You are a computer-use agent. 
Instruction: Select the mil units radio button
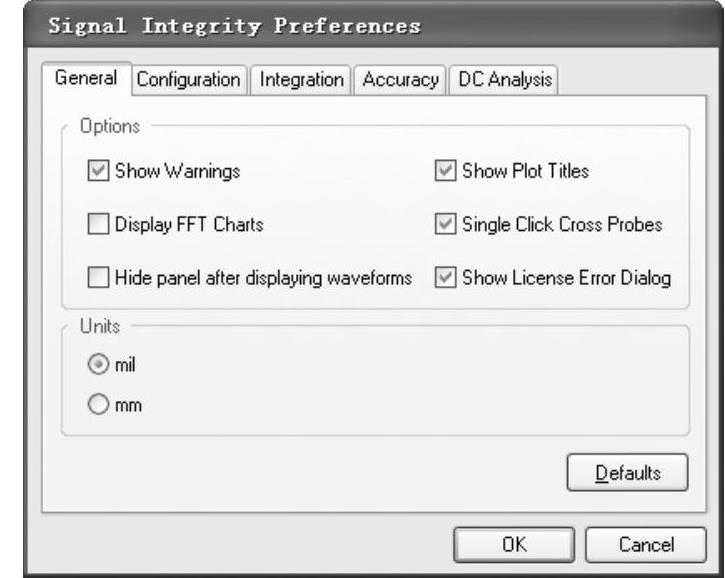coord(97,365)
